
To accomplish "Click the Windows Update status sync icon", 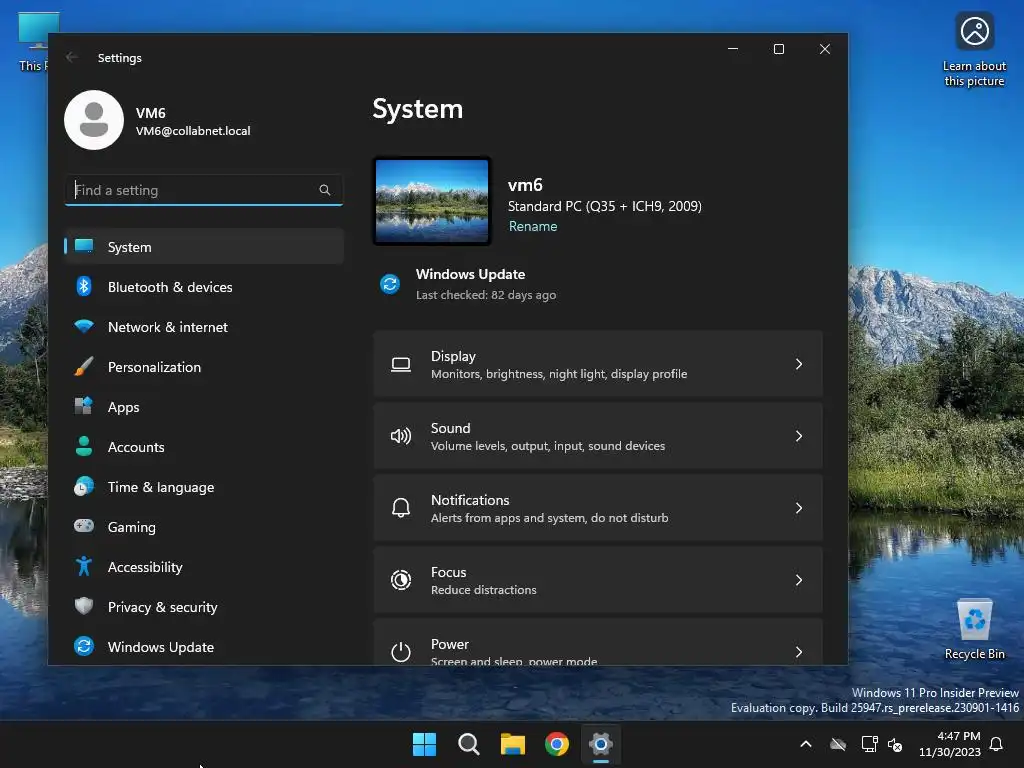I will [x=390, y=284].
